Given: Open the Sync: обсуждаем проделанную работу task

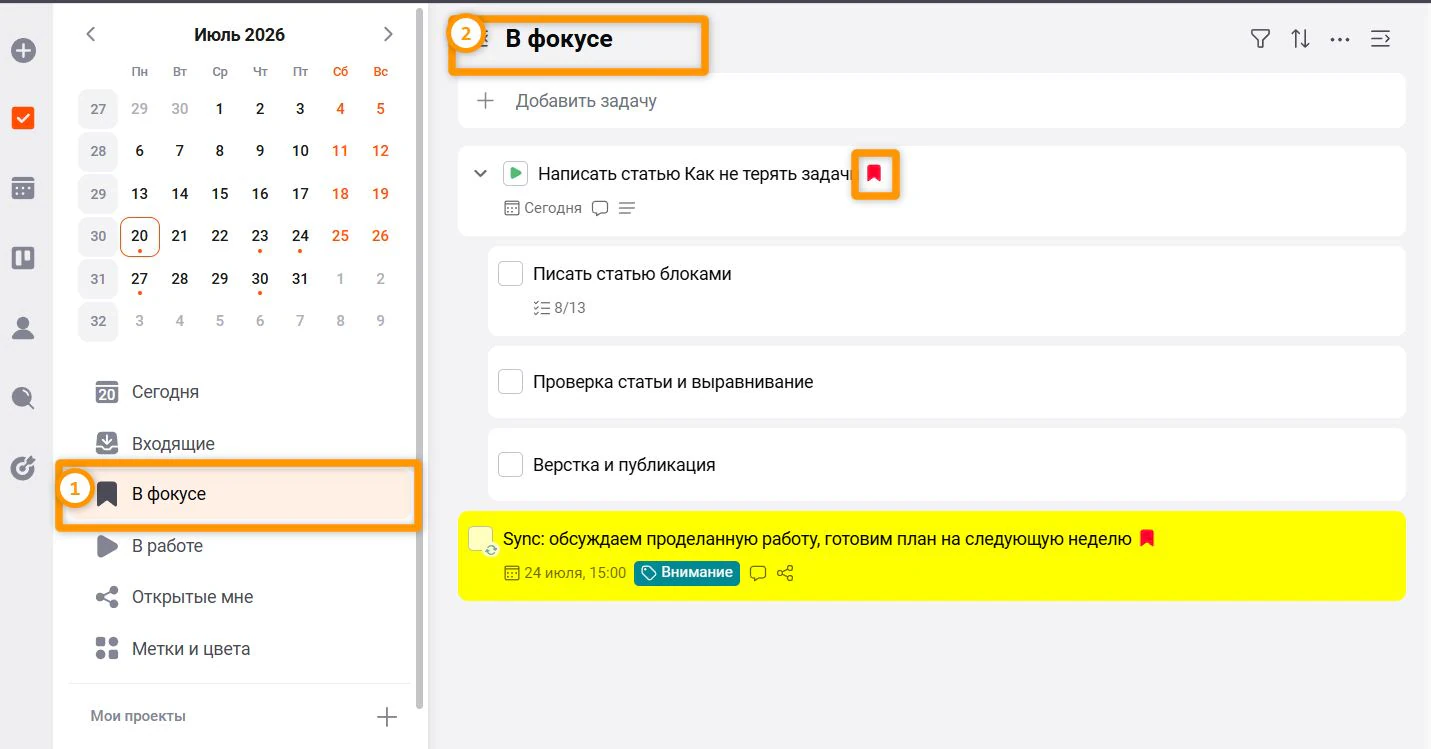Looking at the screenshot, I should point(817,539).
